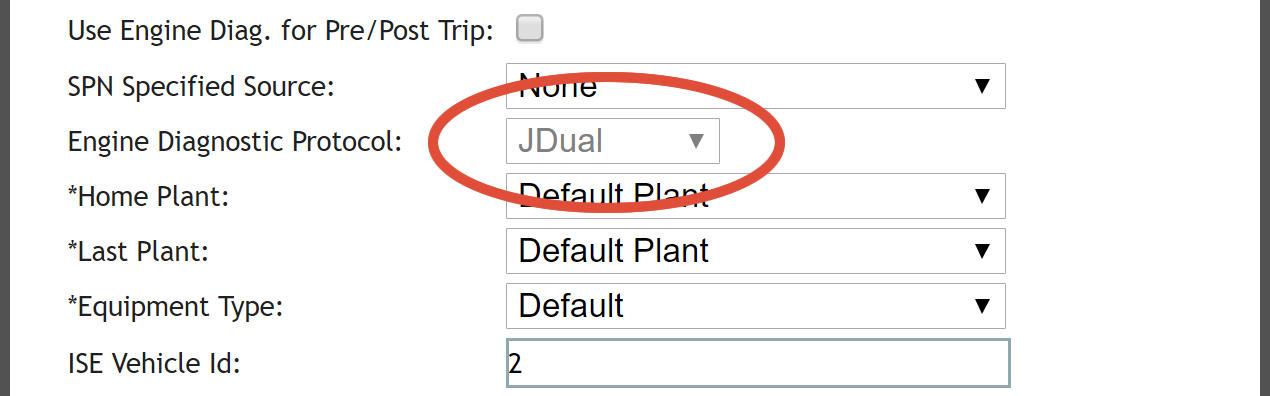Viewport: 1270px width, 396px height.
Task: Click the *Equipment Type label text
Action: [x=175, y=307]
